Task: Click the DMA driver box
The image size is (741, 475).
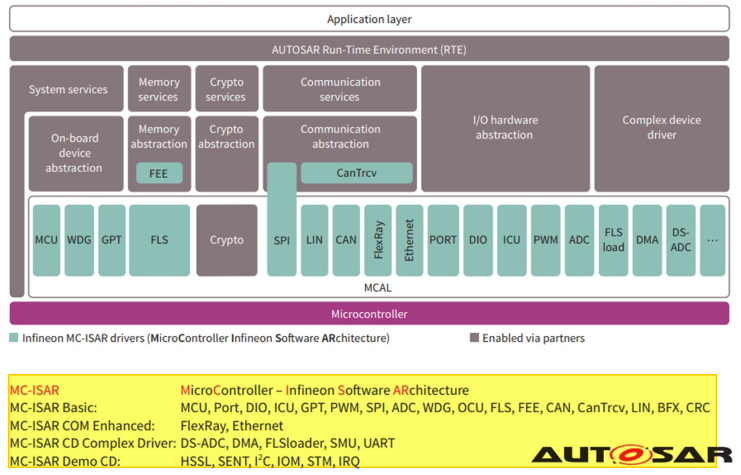Action: tap(647, 240)
